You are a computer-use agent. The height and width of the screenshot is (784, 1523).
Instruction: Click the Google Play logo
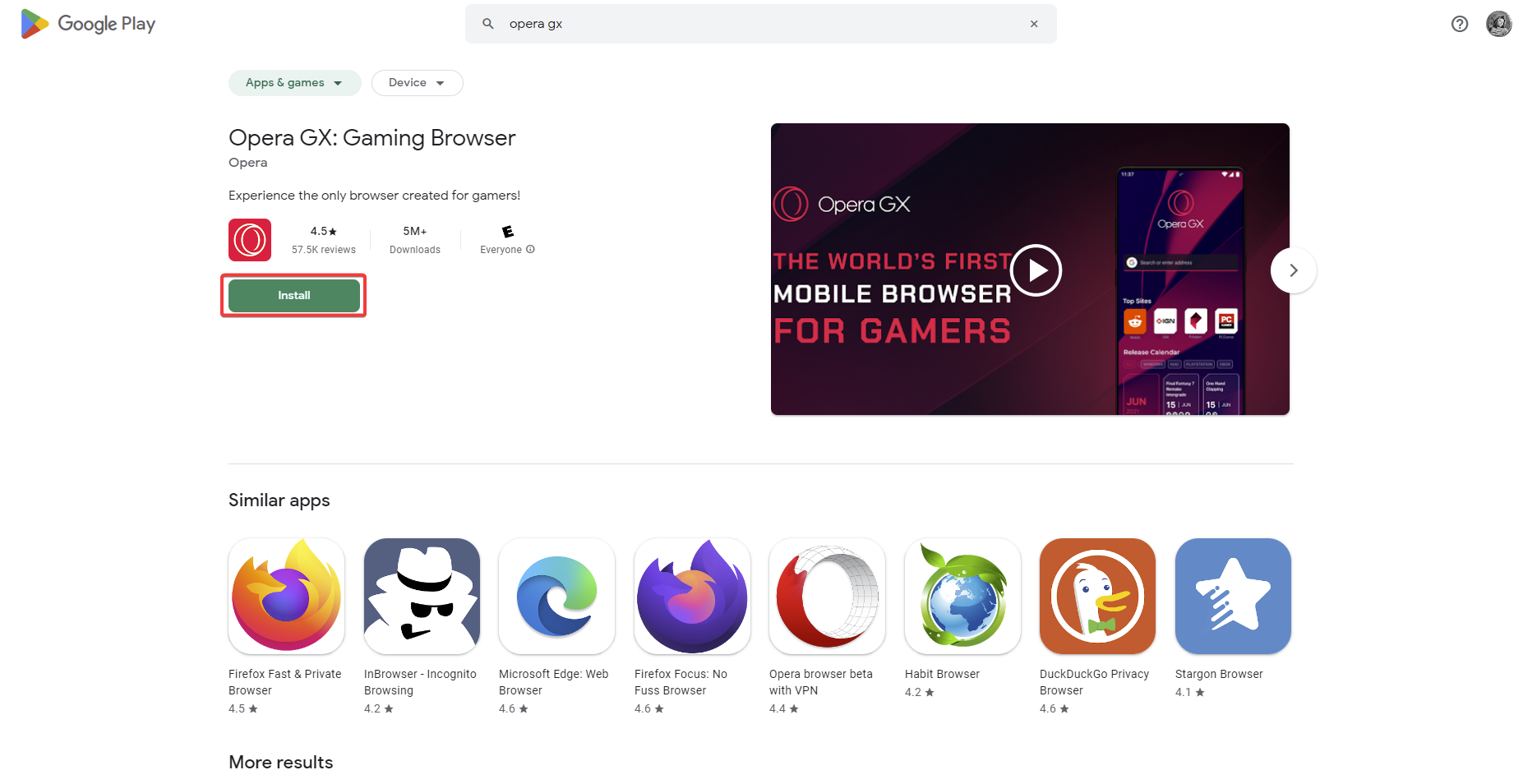[88, 24]
